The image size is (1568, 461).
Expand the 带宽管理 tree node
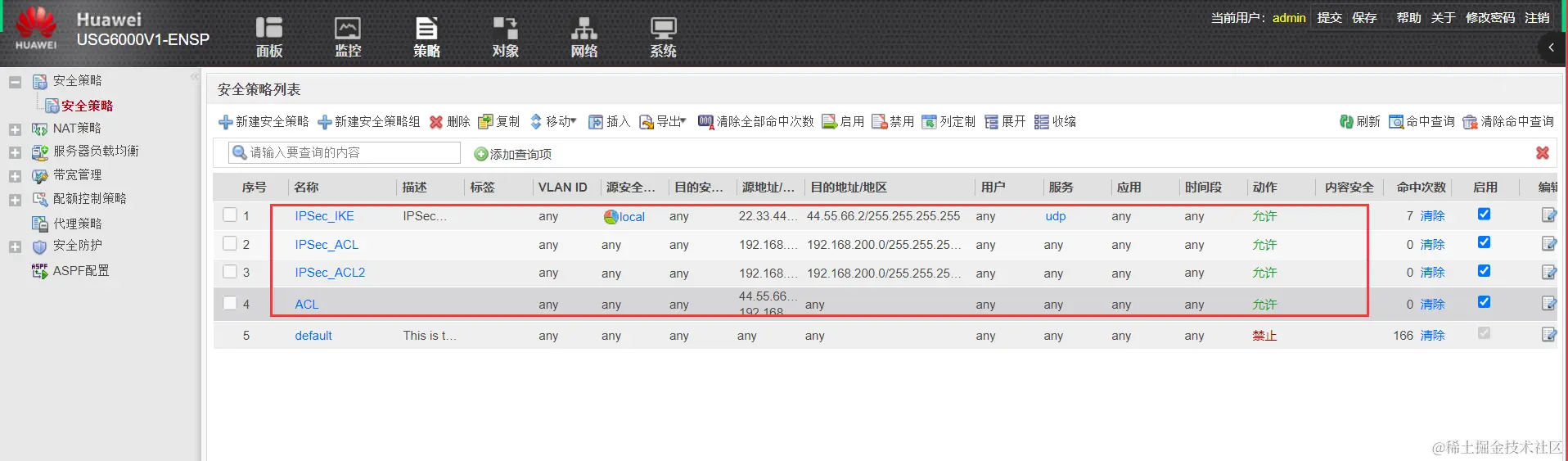coord(15,176)
